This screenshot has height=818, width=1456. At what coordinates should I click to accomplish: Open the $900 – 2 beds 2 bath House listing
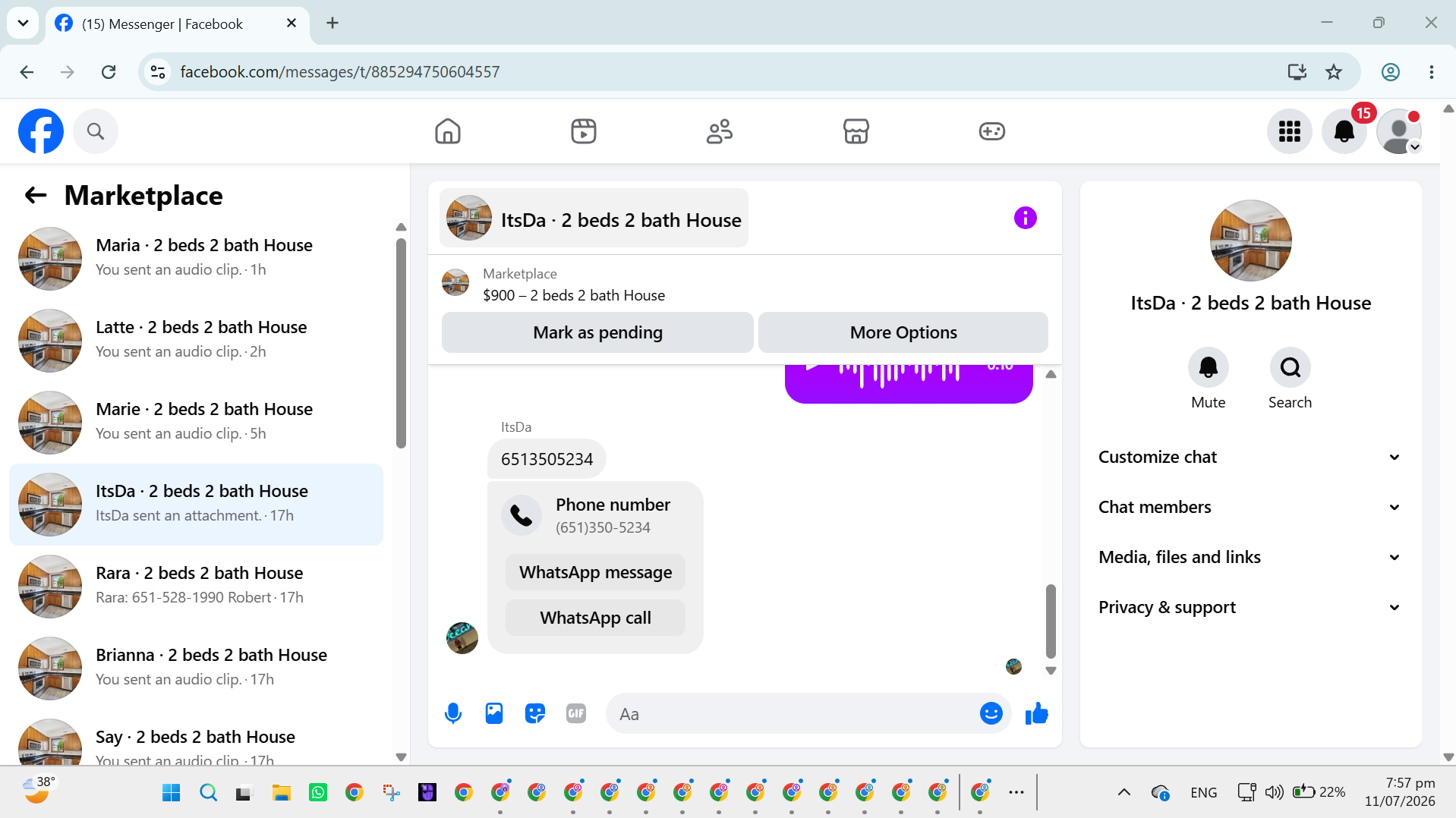[x=574, y=296]
